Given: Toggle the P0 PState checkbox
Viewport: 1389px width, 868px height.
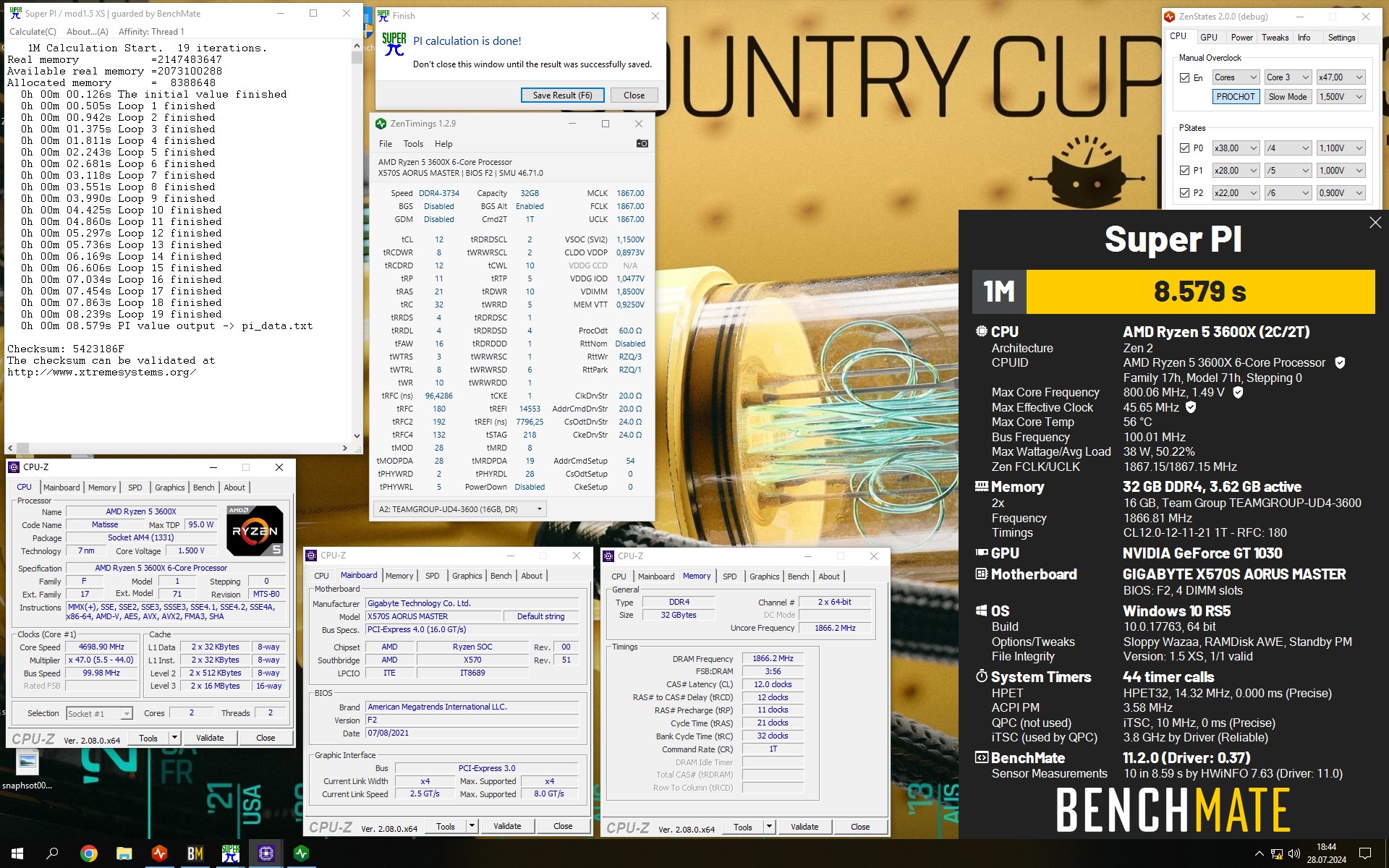Looking at the screenshot, I should pyautogui.click(x=1184, y=148).
